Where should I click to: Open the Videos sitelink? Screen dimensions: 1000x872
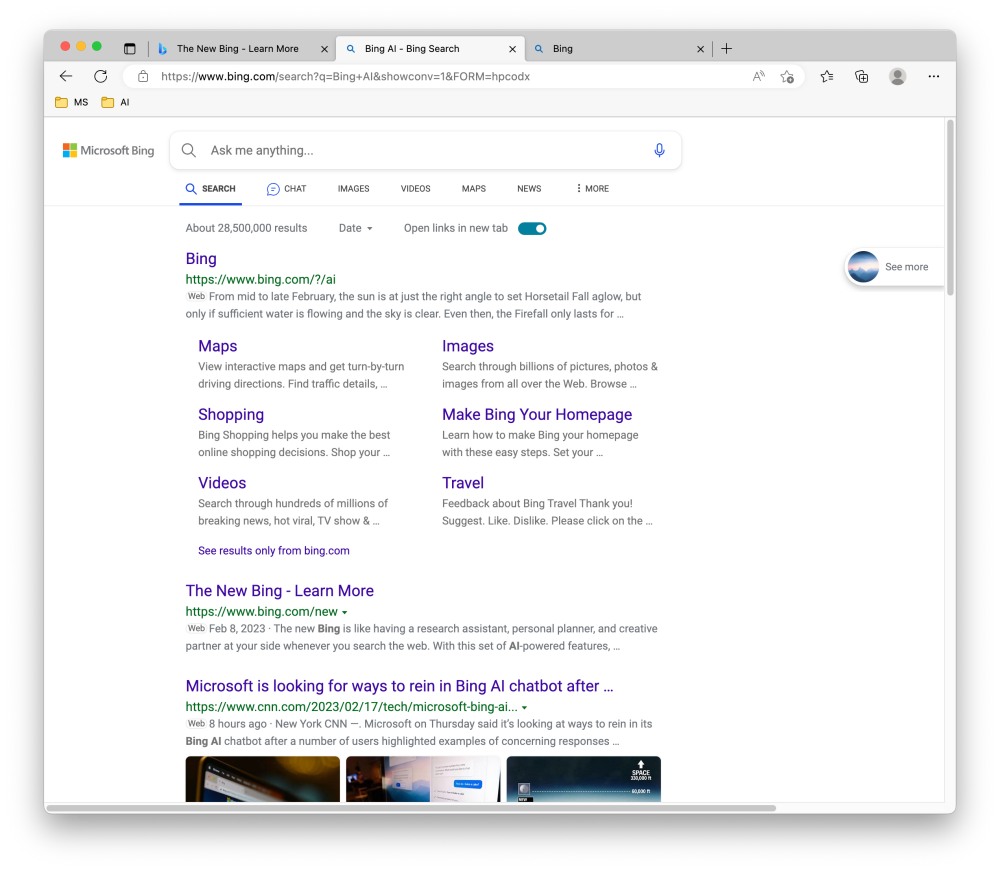click(x=222, y=483)
